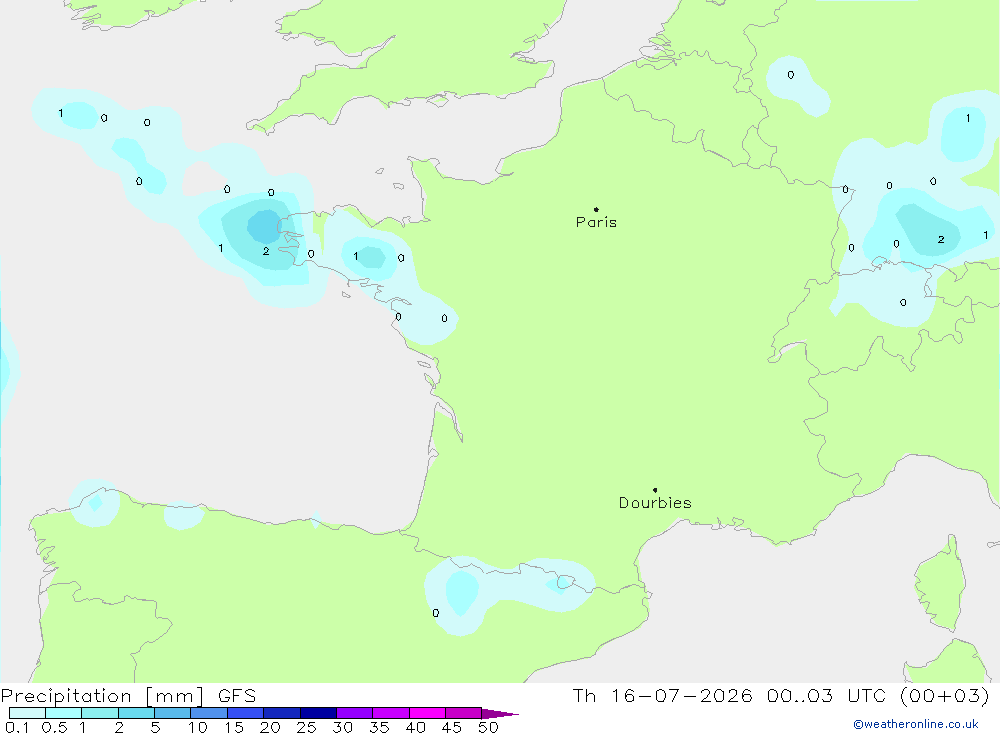Click the GFS model name label
The height and width of the screenshot is (733, 1000).
[237, 696]
